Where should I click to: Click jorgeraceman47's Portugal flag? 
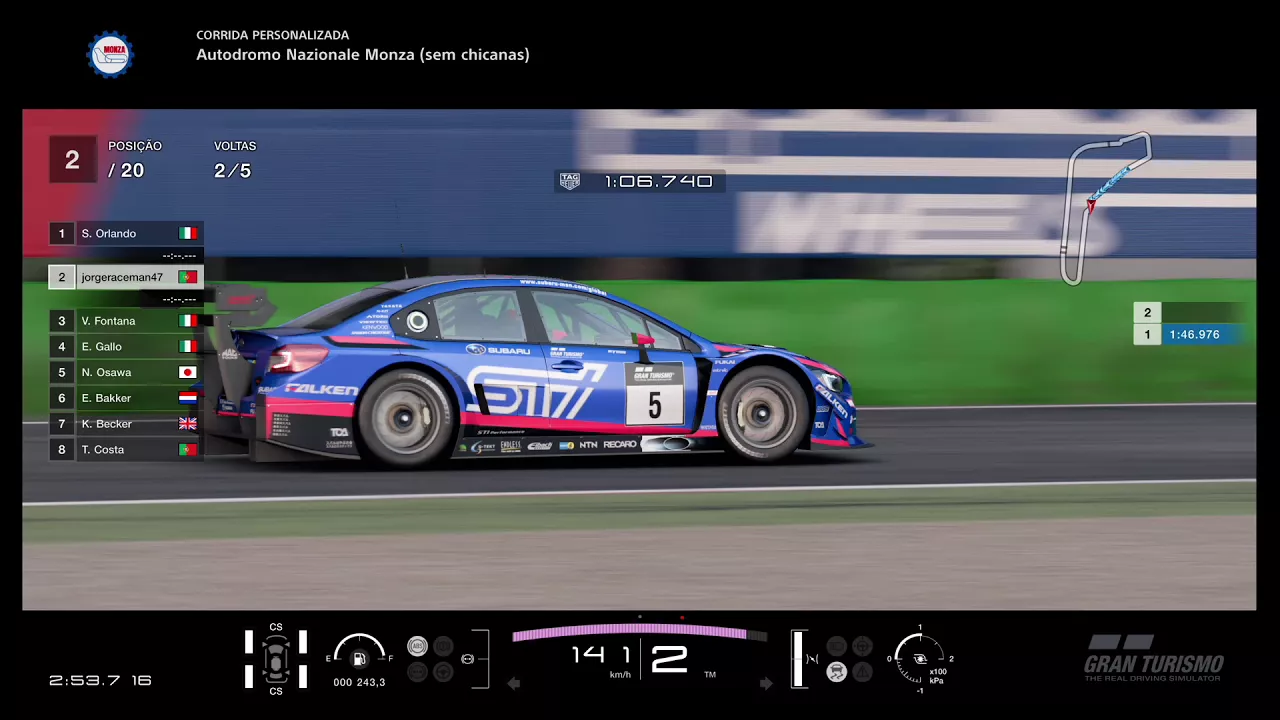point(188,277)
